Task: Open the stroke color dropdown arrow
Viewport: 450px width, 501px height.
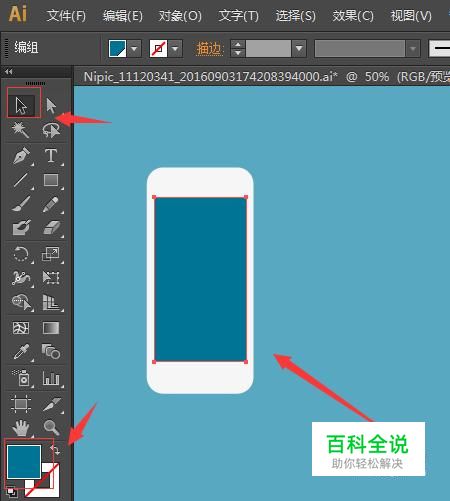Action: pyautogui.click(x=175, y=49)
